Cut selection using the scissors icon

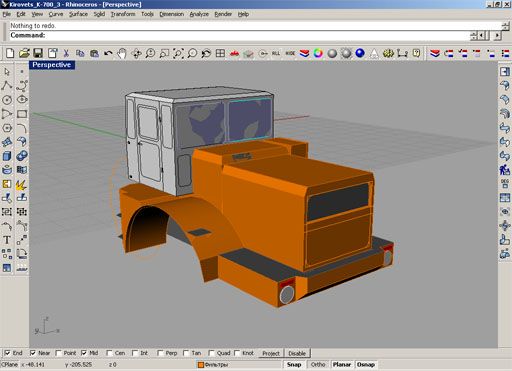coord(66,53)
